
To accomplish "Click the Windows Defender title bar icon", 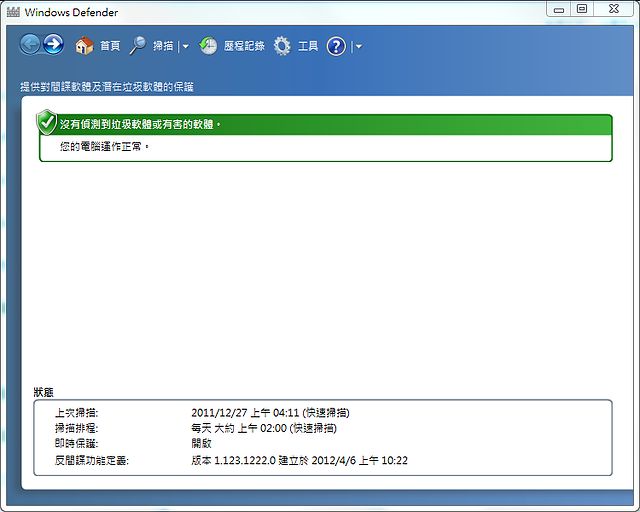I will point(13,12).
